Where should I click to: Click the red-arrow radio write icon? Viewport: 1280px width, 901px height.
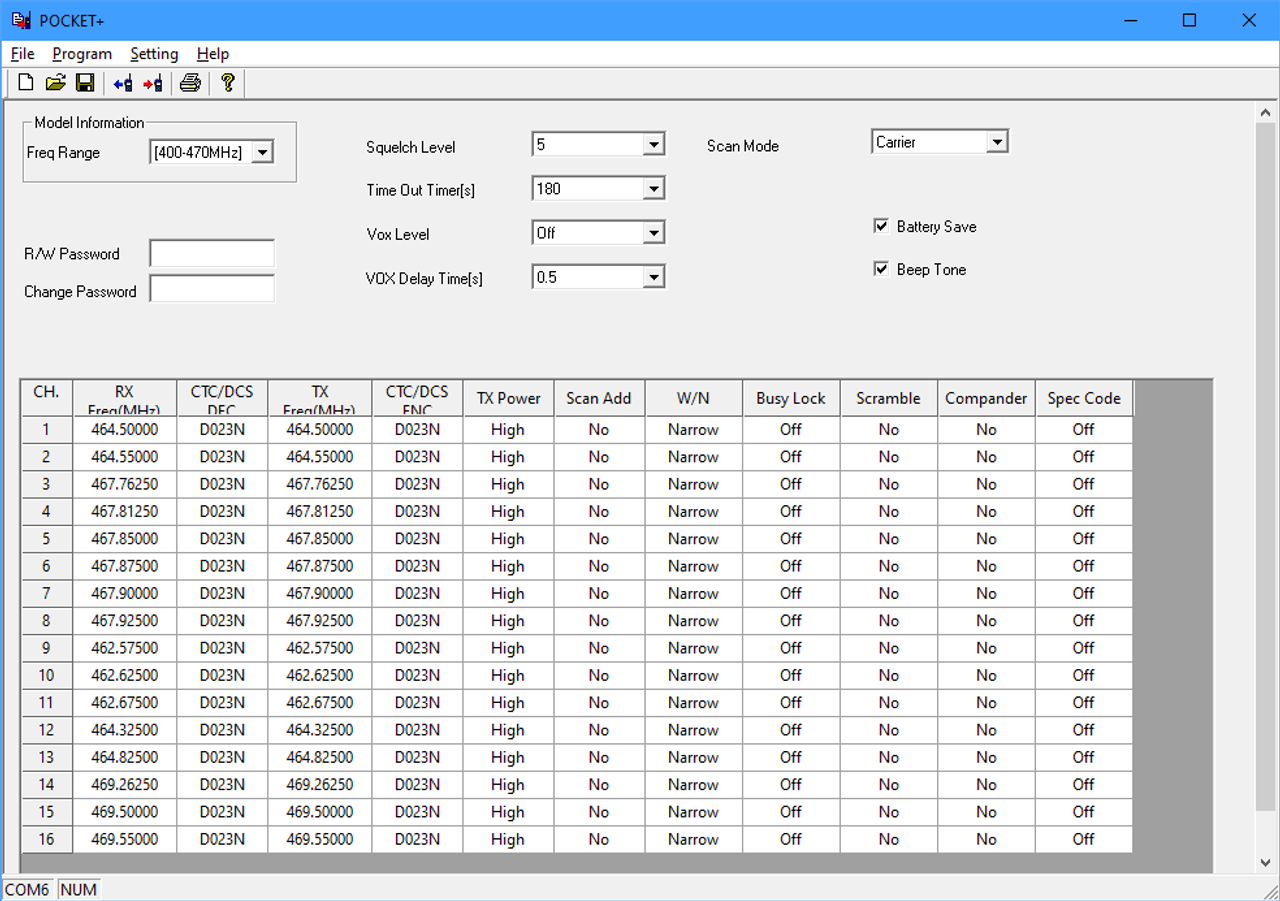[152, 83]
